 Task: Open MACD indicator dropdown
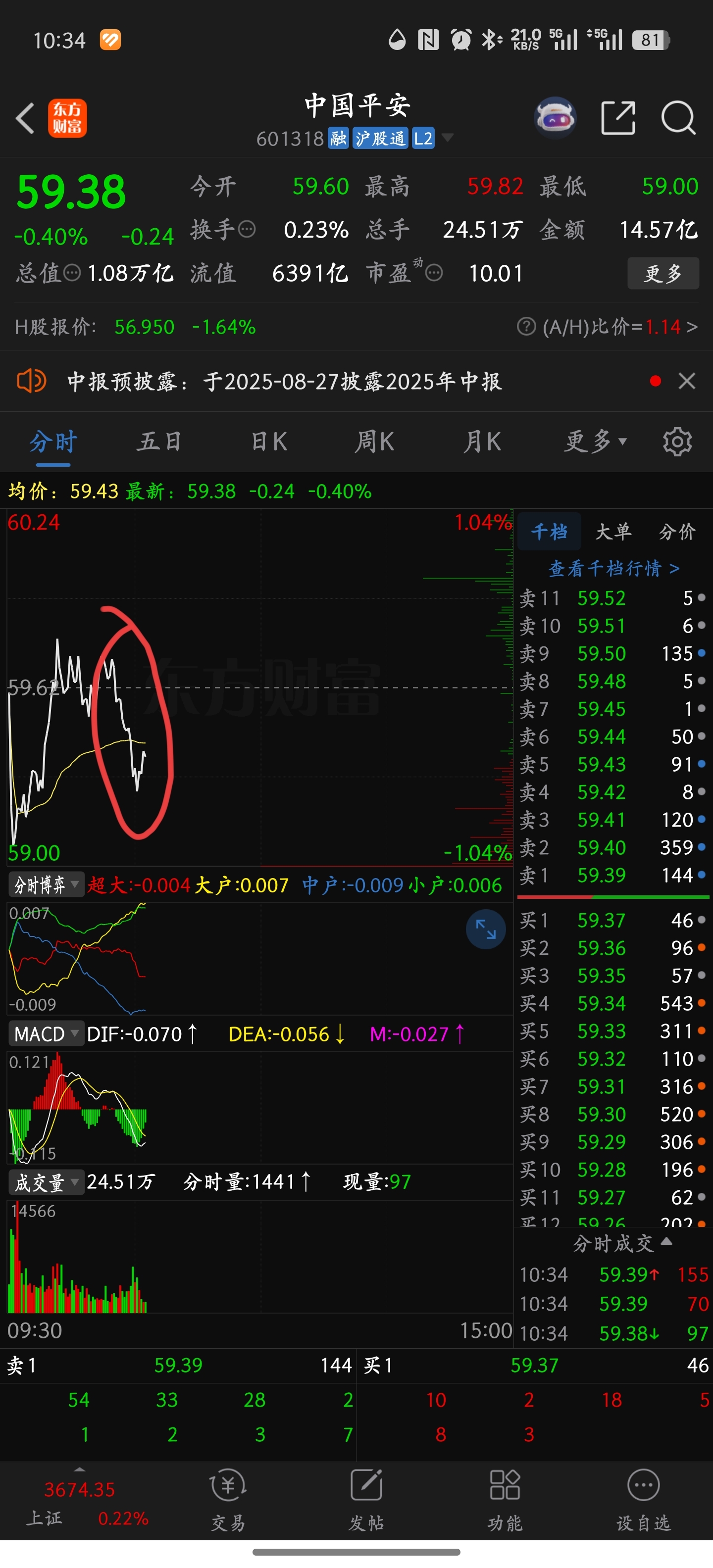(x=46, y=1033)
